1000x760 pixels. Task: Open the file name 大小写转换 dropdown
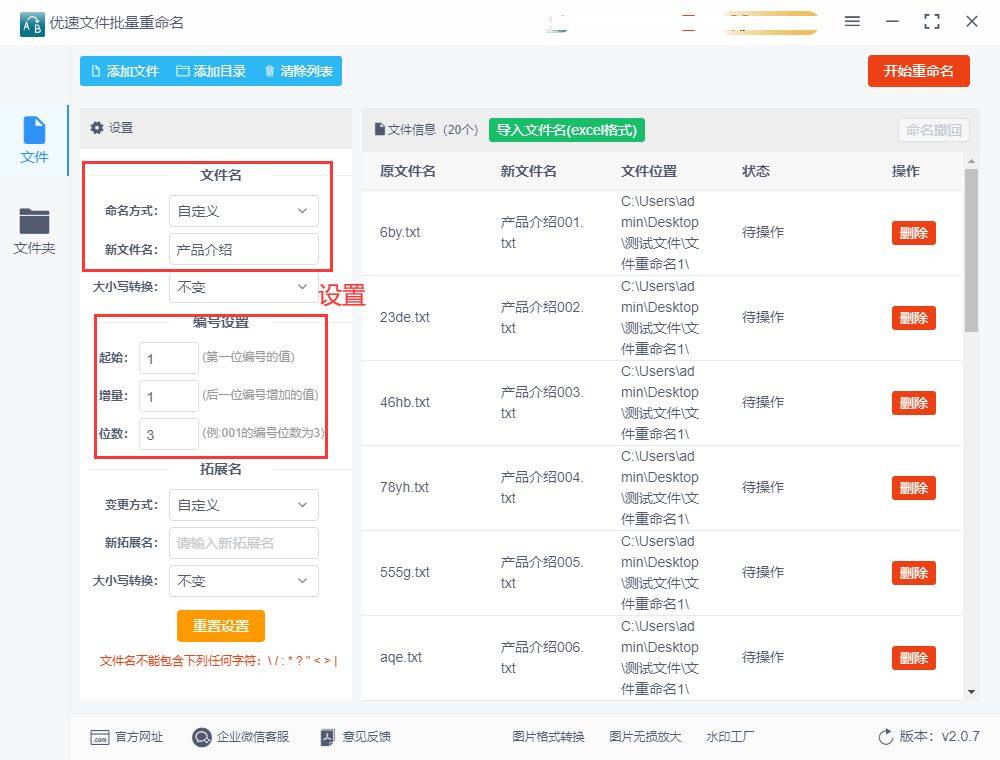[244, 287]
